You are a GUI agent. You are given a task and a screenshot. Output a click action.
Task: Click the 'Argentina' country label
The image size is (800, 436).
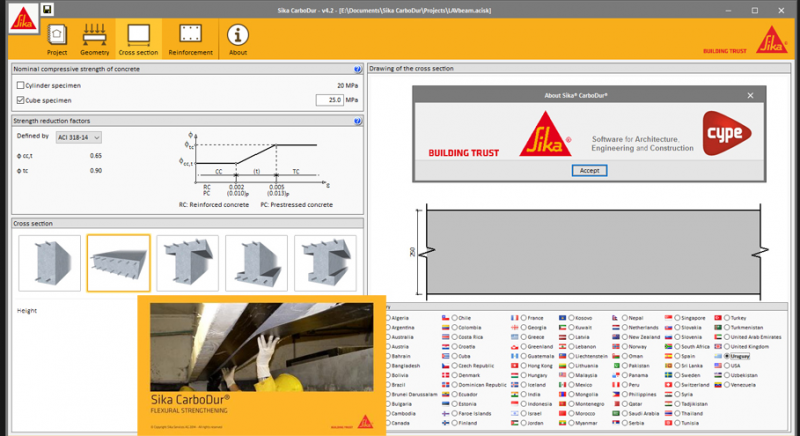[x=403, y=327]
